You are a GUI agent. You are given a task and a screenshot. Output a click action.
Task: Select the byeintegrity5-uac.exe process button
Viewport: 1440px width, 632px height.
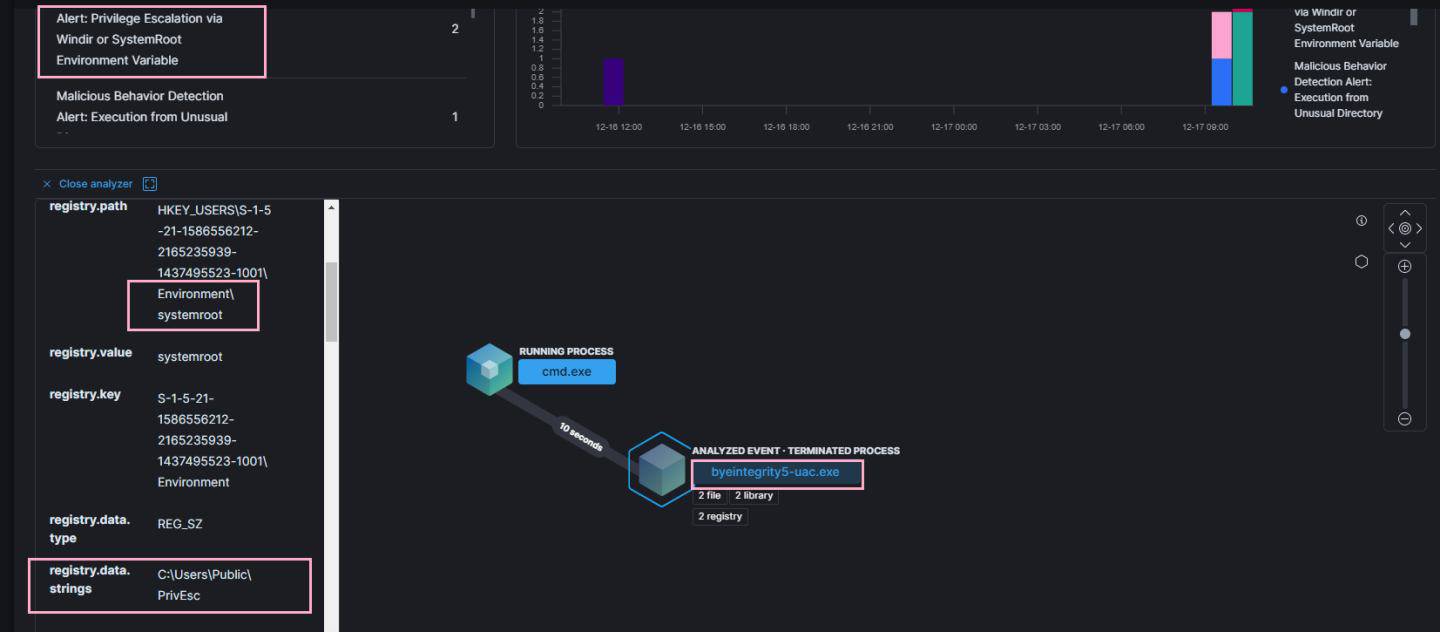point(776,472)
